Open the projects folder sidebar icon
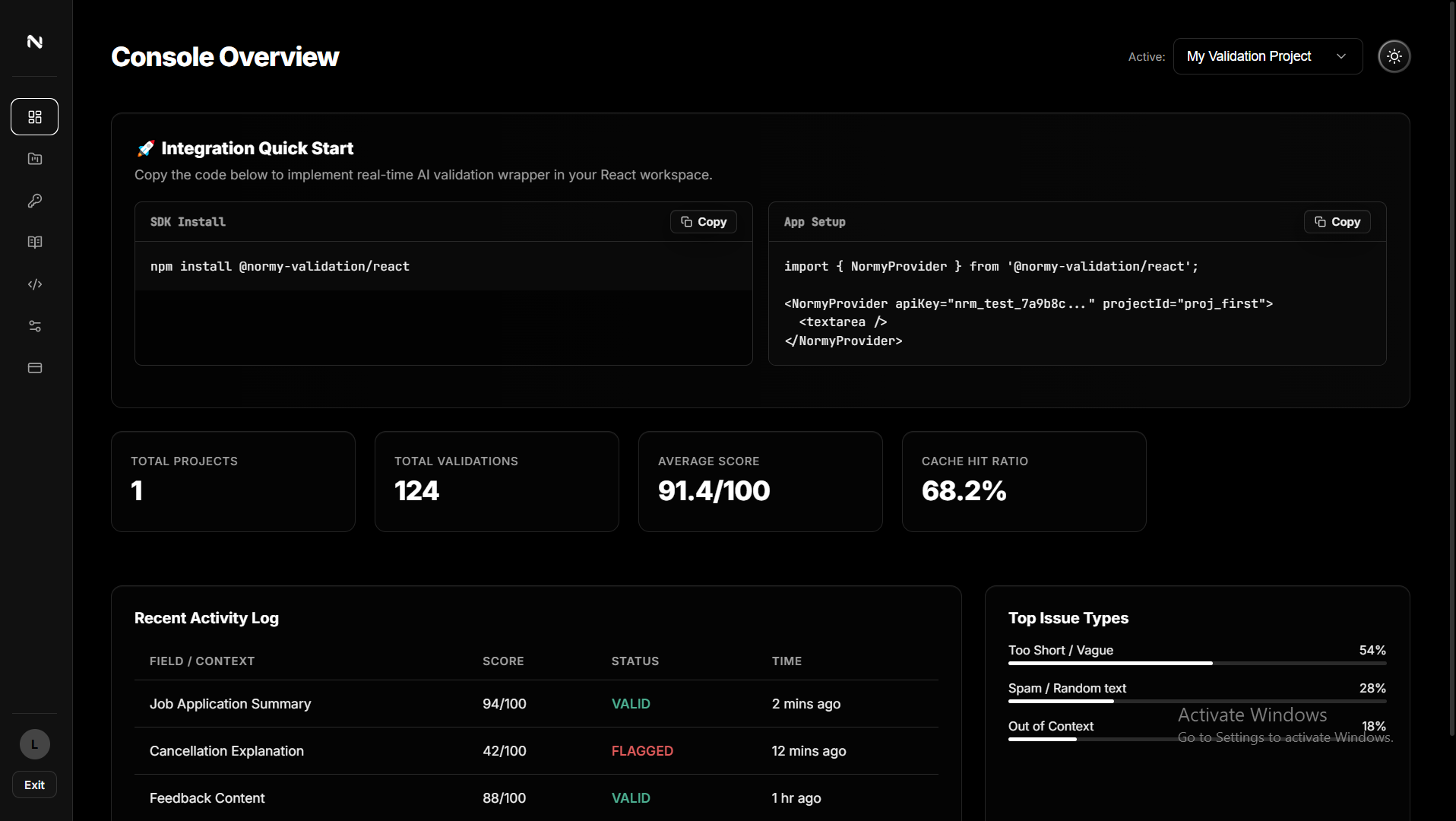Screen dimensions: 1456x821 35,159
